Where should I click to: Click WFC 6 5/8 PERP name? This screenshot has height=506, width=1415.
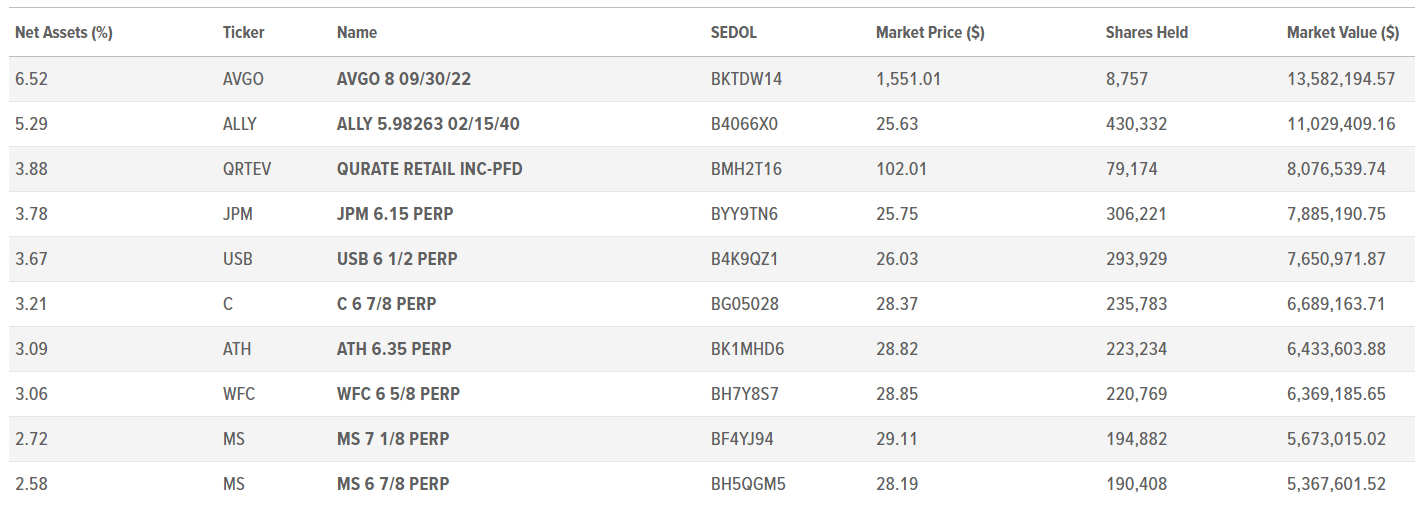[x=399, y=394]
